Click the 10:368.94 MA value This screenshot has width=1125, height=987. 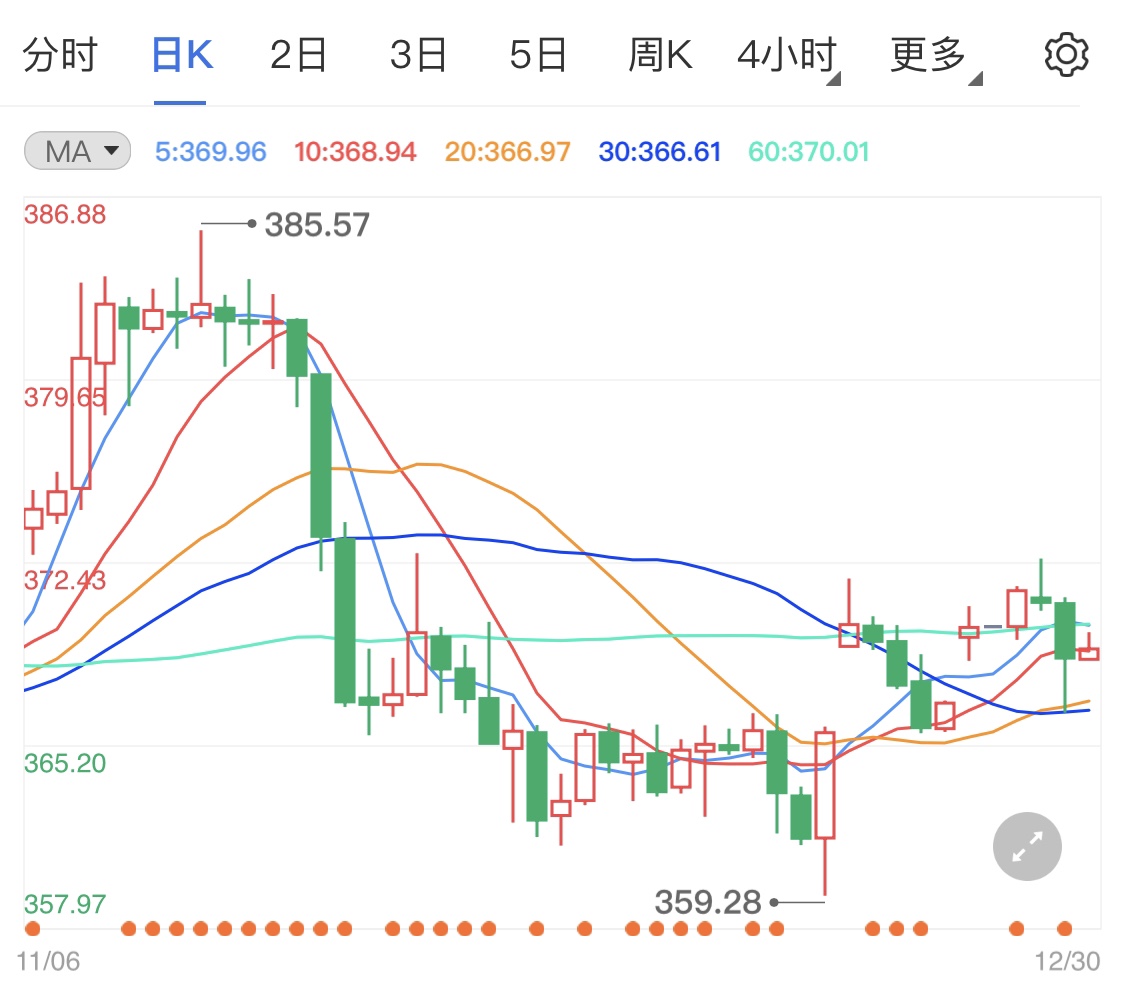355,151
